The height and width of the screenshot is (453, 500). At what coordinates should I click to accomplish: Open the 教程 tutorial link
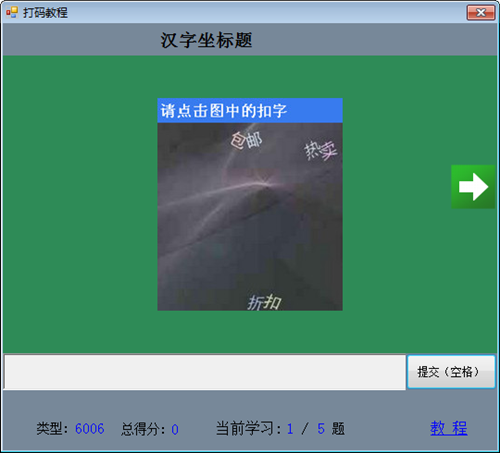(x=449, y=428)
